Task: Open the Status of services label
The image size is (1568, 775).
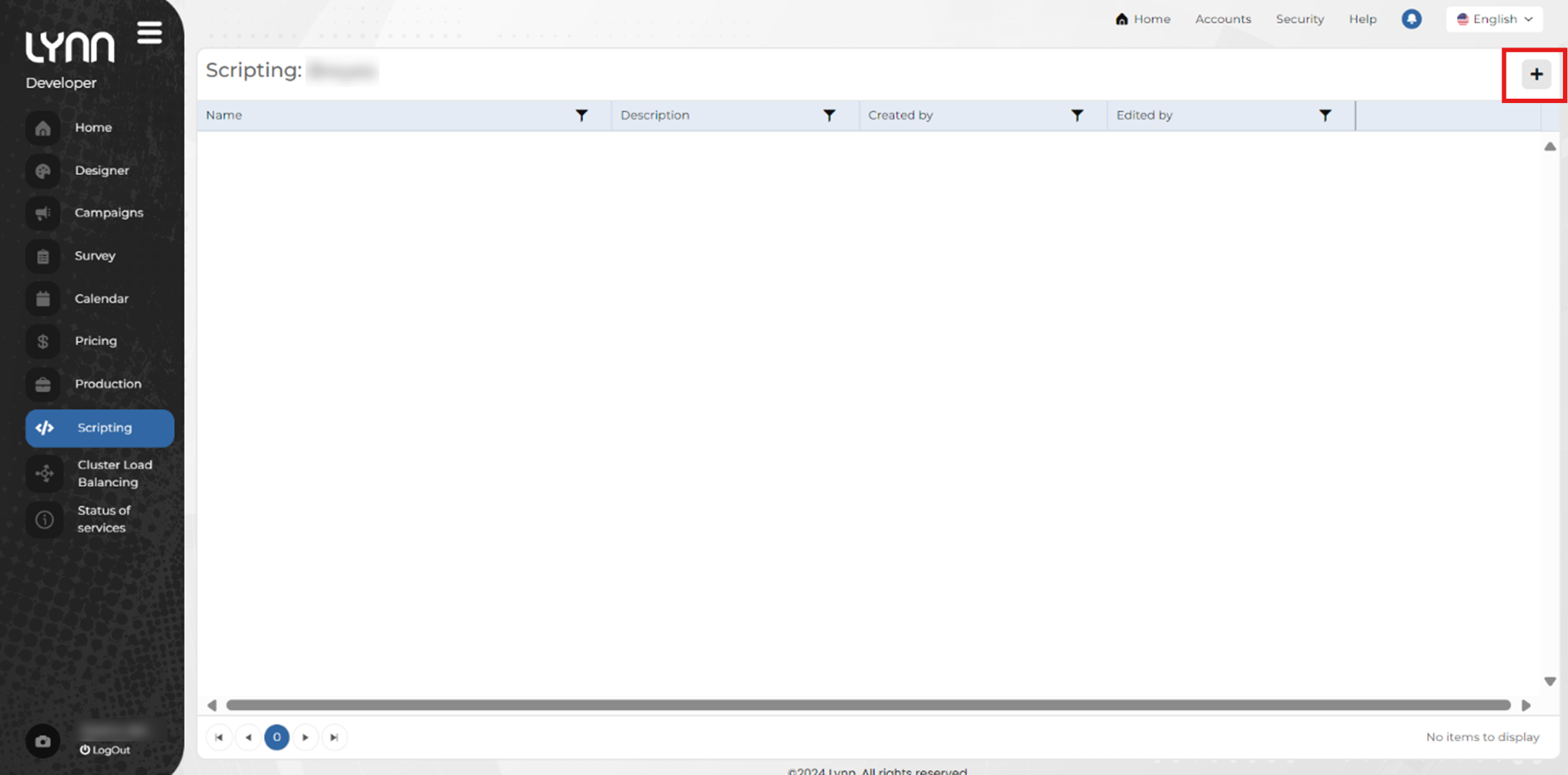Action: pos(104,519)
